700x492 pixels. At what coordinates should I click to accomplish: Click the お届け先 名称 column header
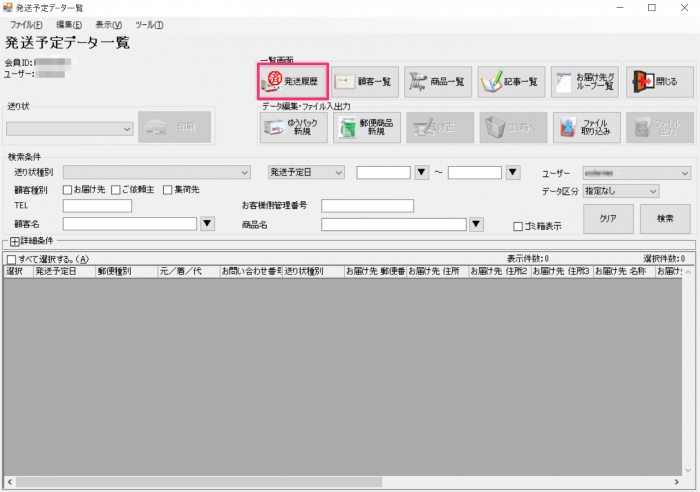click(x=624, y=271)
